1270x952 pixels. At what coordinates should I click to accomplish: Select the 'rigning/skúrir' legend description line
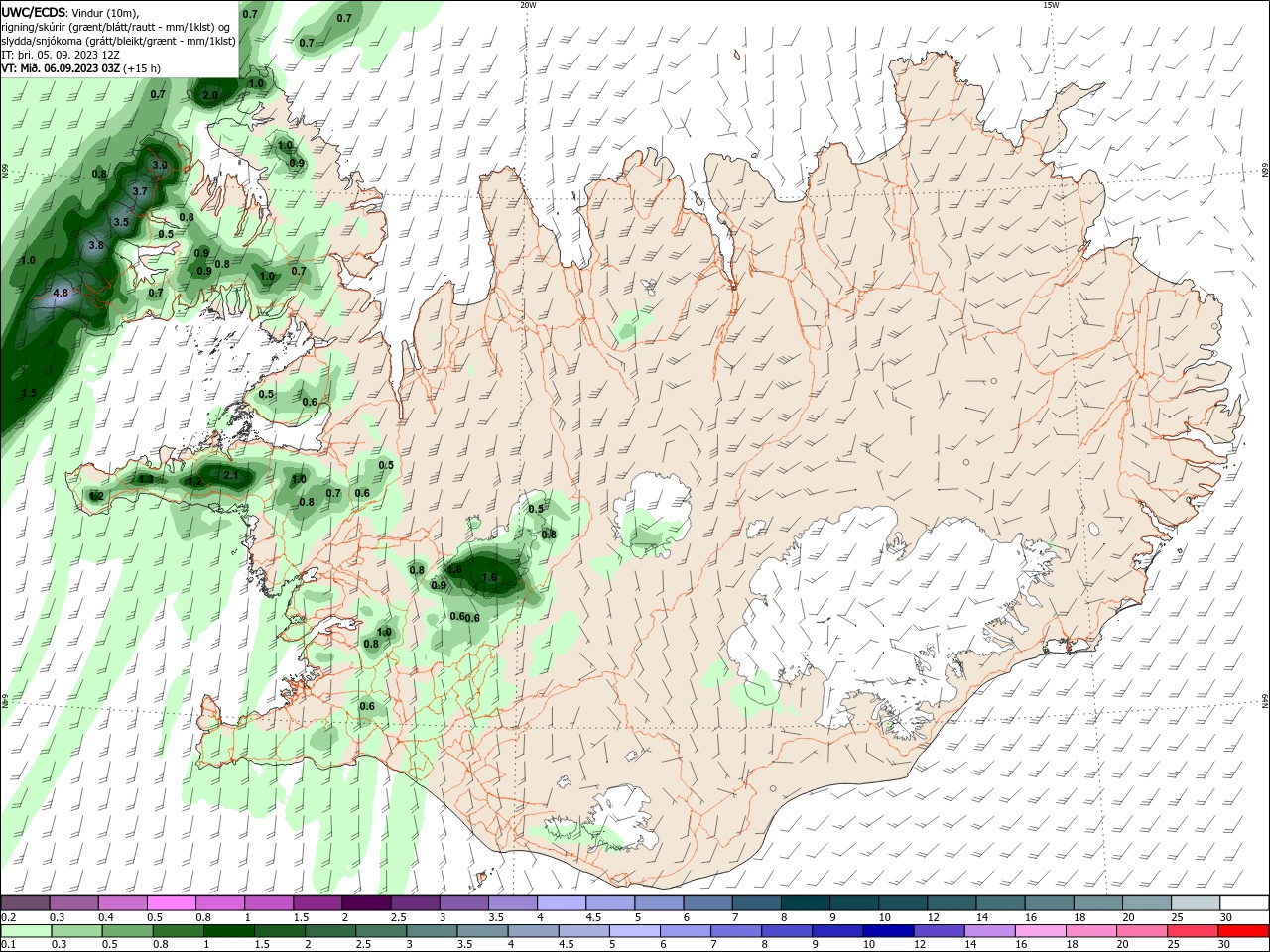click(x=116, y=27)
